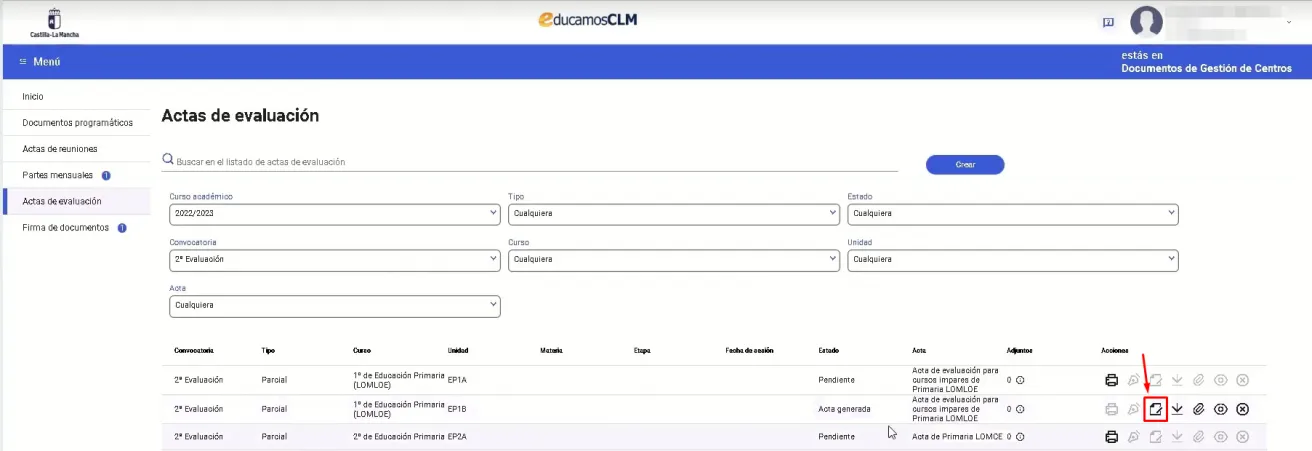Expand the Estado filter dropdown

tap(1012, 214)
